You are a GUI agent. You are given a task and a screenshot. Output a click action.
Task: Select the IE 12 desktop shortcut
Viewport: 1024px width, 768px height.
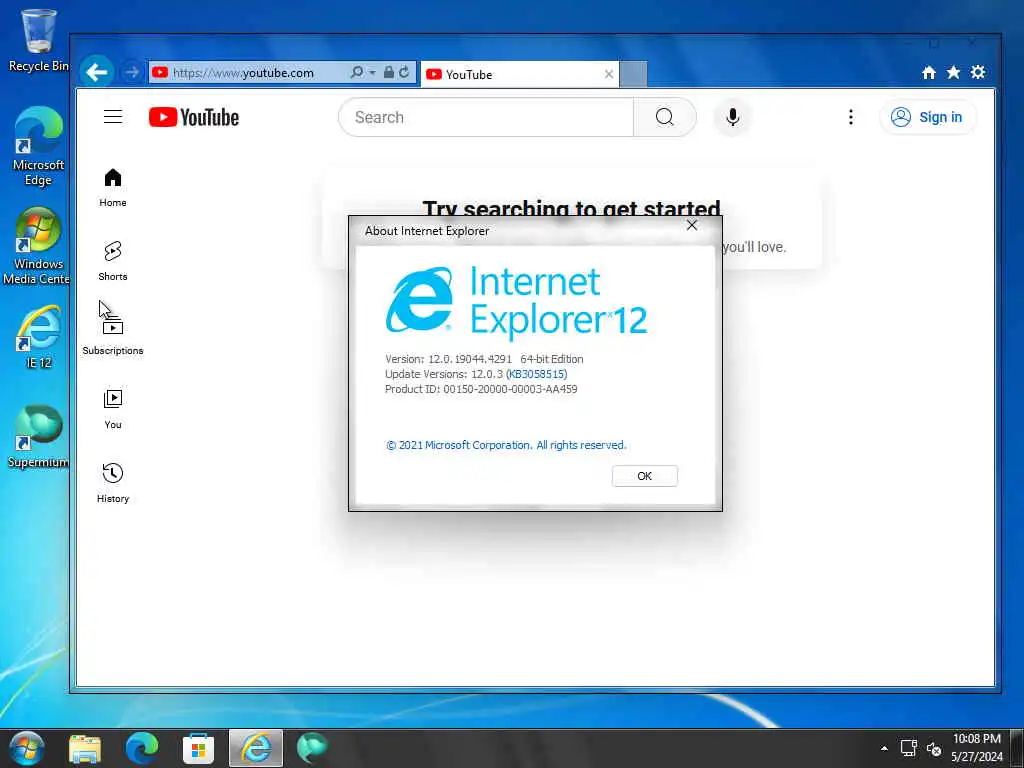click(x=39, y=337)
